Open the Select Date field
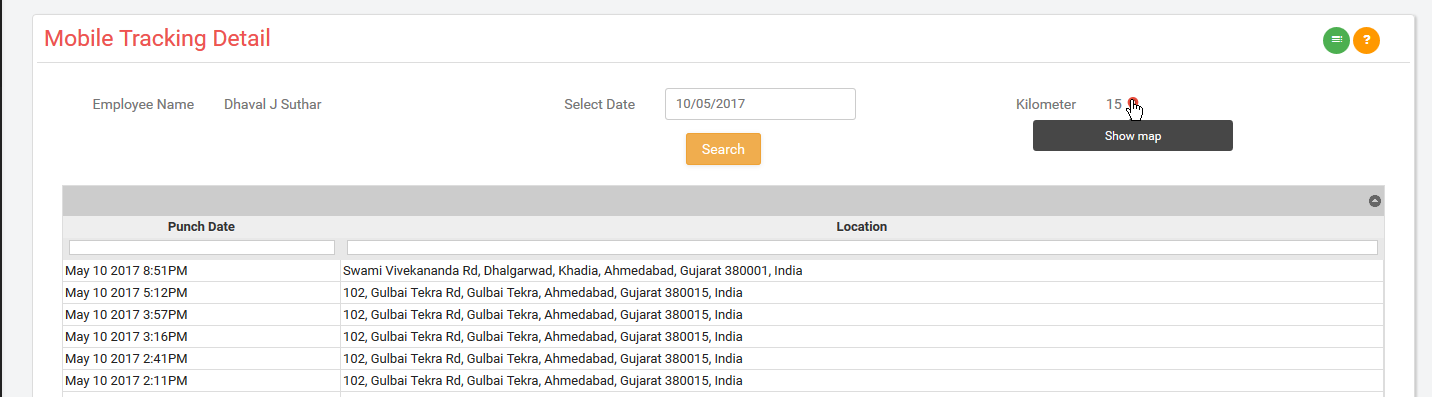1432x397 pixels. [x=760, y=104]
